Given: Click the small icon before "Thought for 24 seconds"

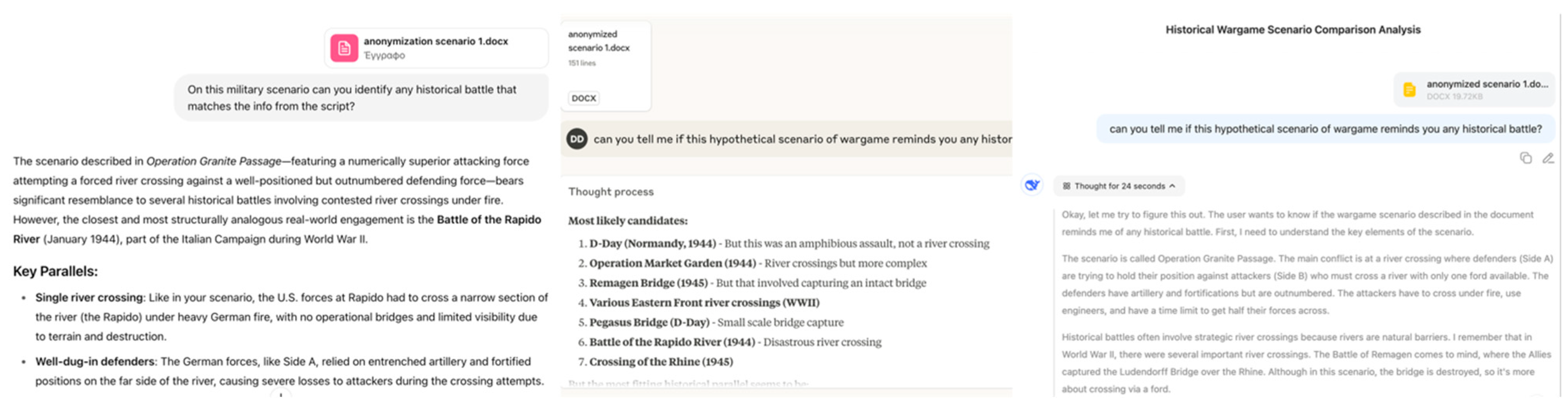Looking at the screenshot, I should point(1066,186).
